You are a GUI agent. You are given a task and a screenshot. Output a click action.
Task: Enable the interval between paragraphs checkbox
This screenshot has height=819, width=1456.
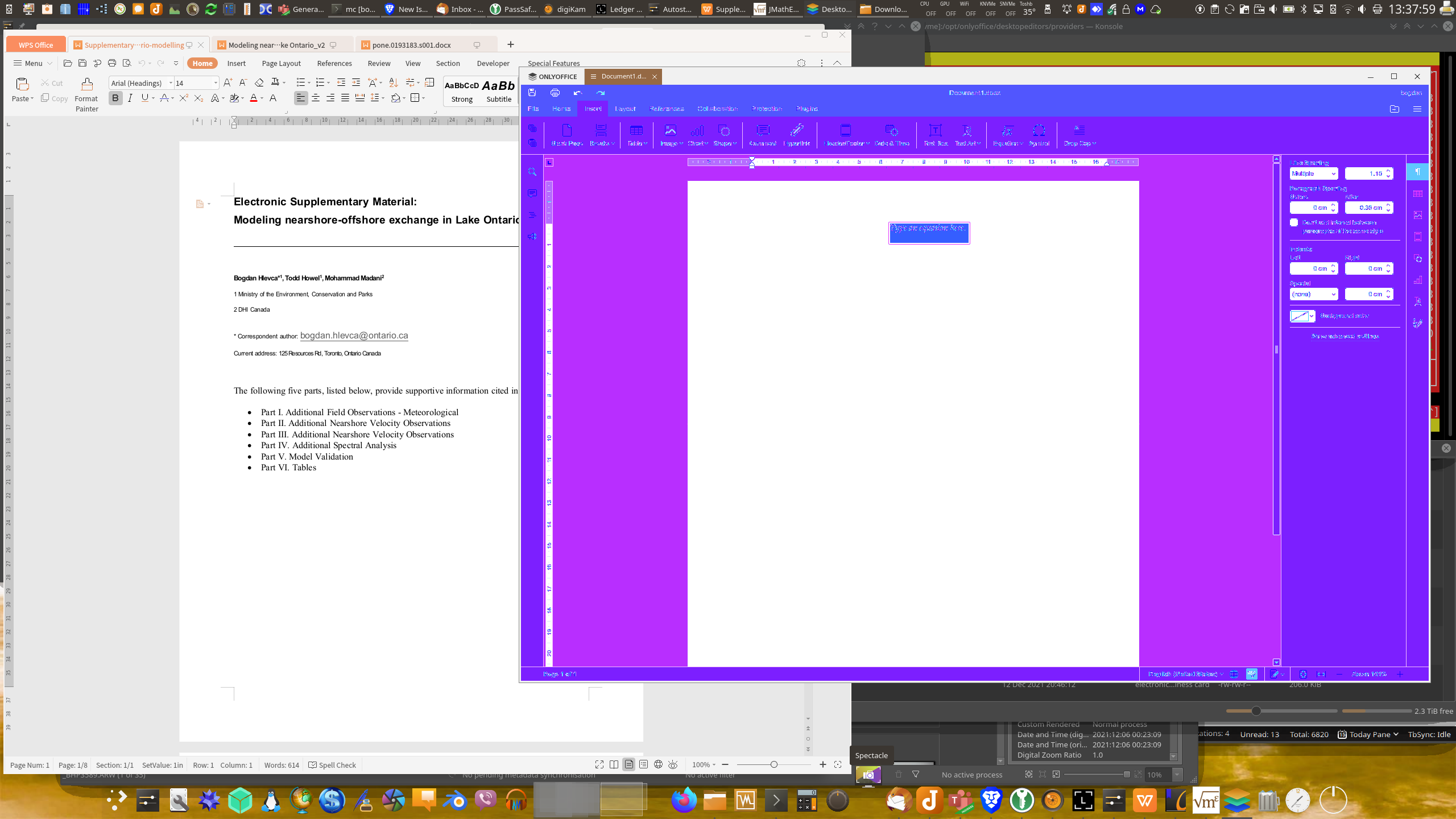tap(1293, 222)
